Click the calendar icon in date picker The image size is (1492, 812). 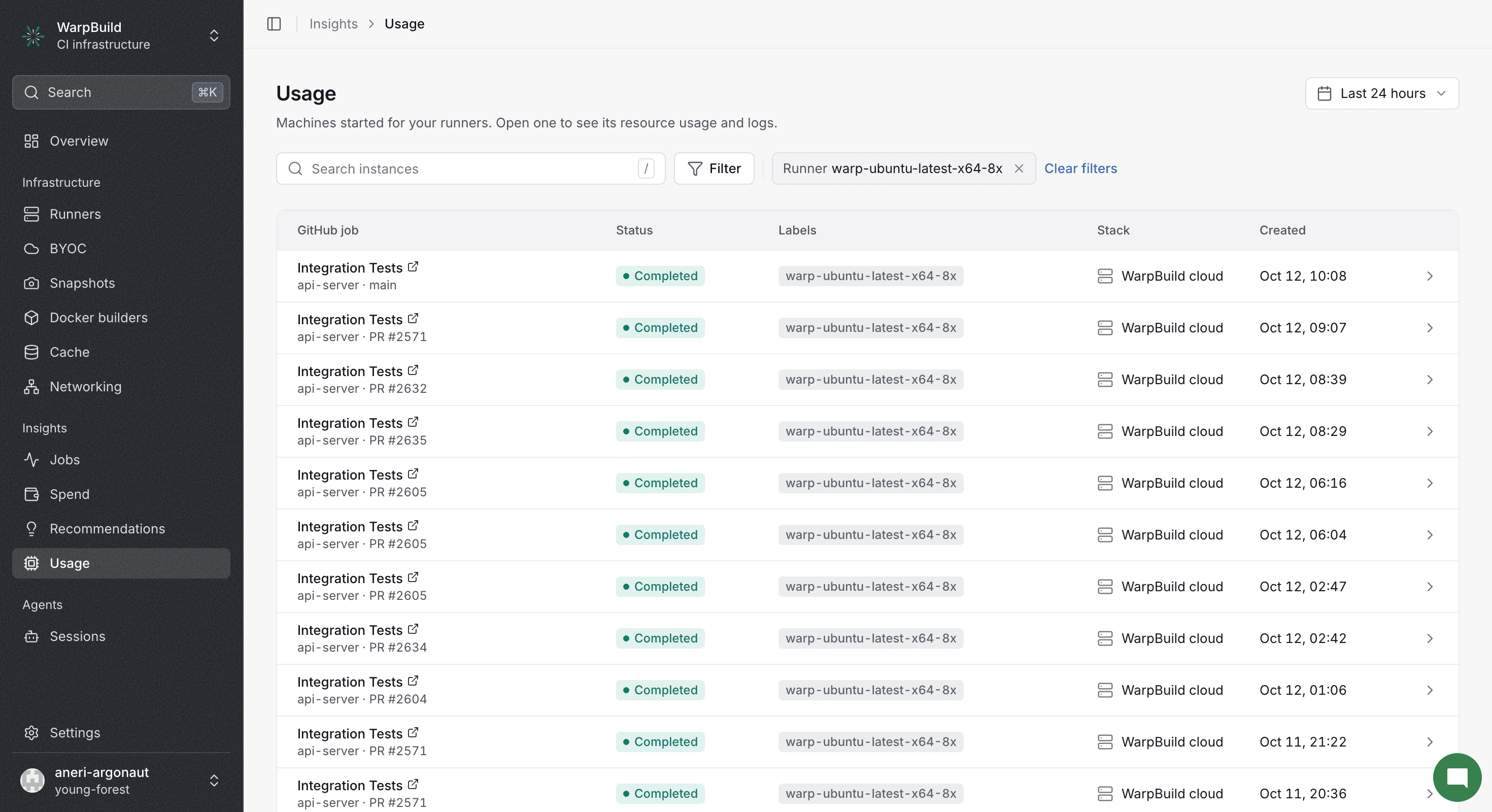(x=1325, y=93)
